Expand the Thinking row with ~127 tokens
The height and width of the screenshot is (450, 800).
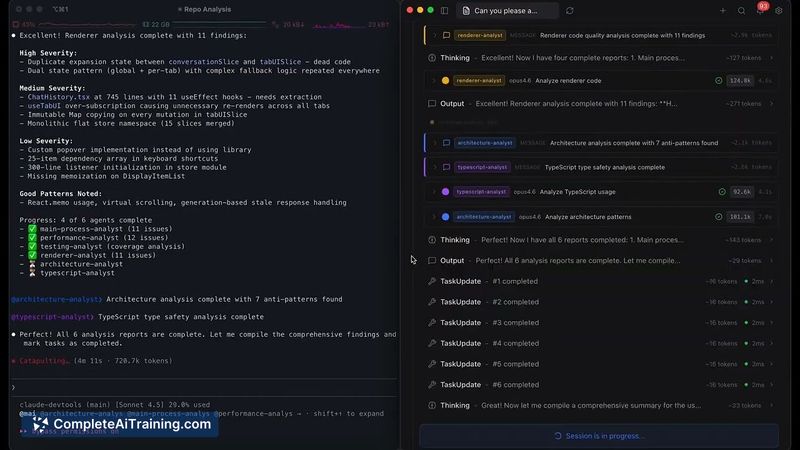pos(771,58)
